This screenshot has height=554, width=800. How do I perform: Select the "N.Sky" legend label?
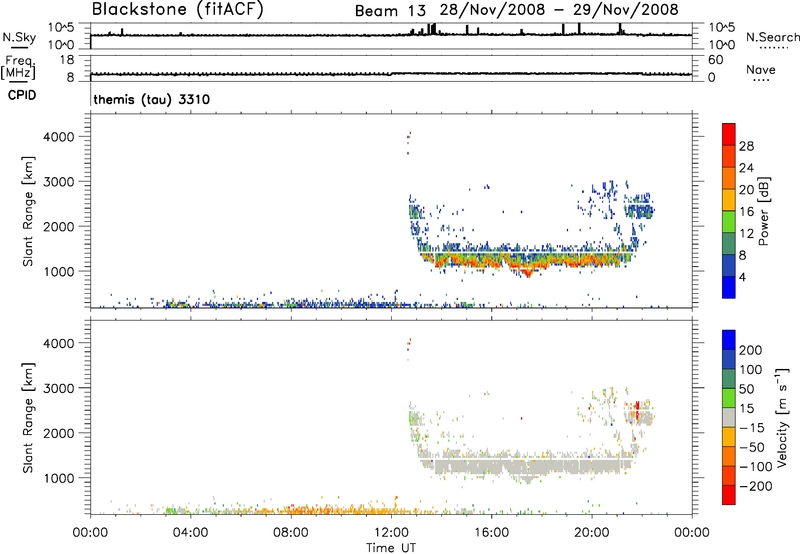(19, 38)
